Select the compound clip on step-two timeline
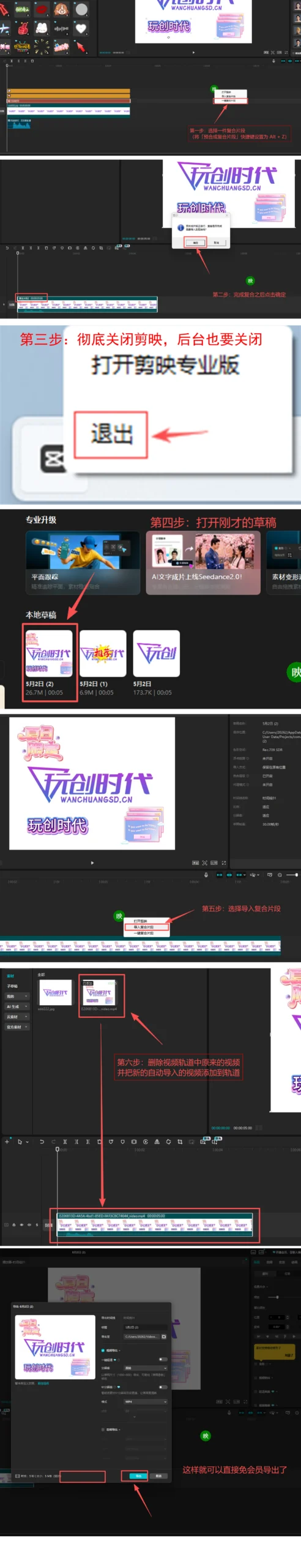Viewport: 301px width, 1568px height. coord(87,304)
